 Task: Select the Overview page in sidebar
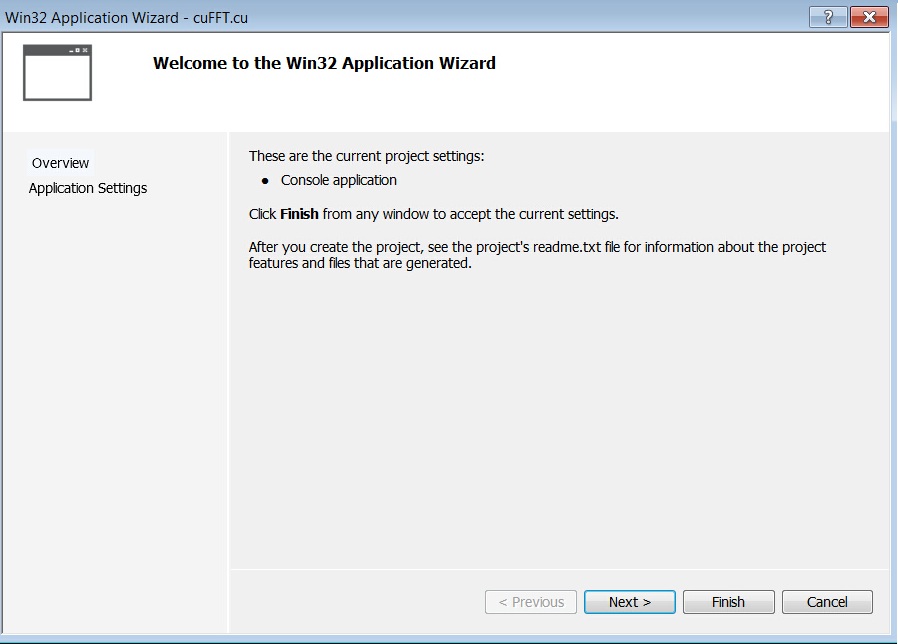pos(60,163)
